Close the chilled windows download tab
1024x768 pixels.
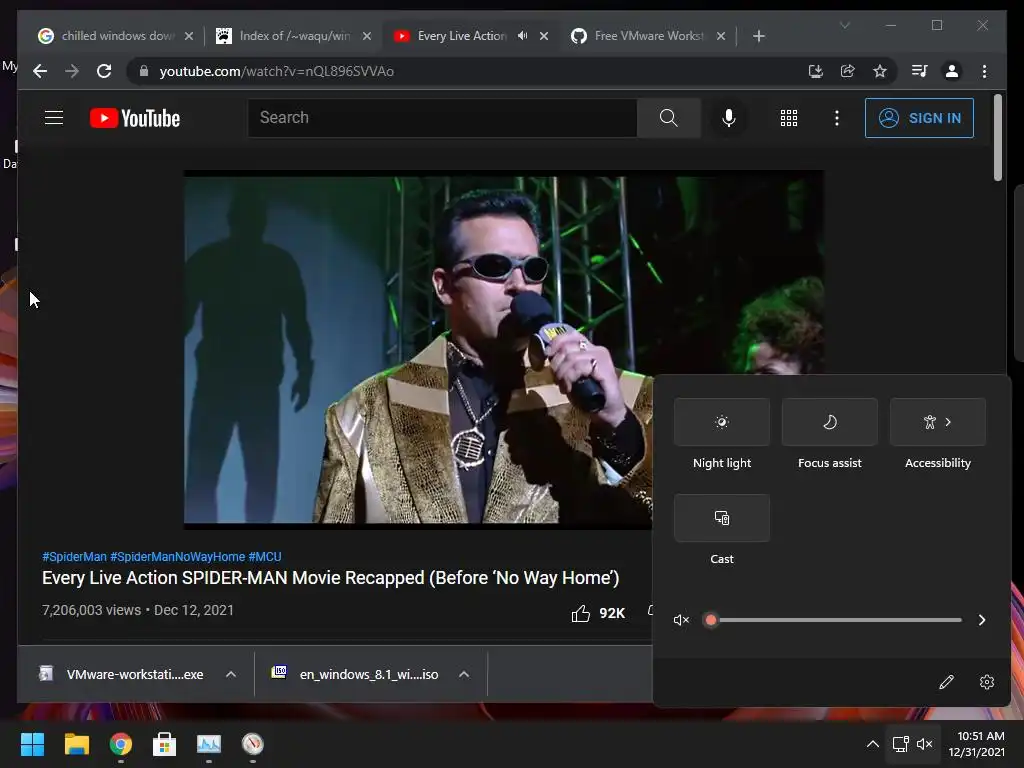189,36
